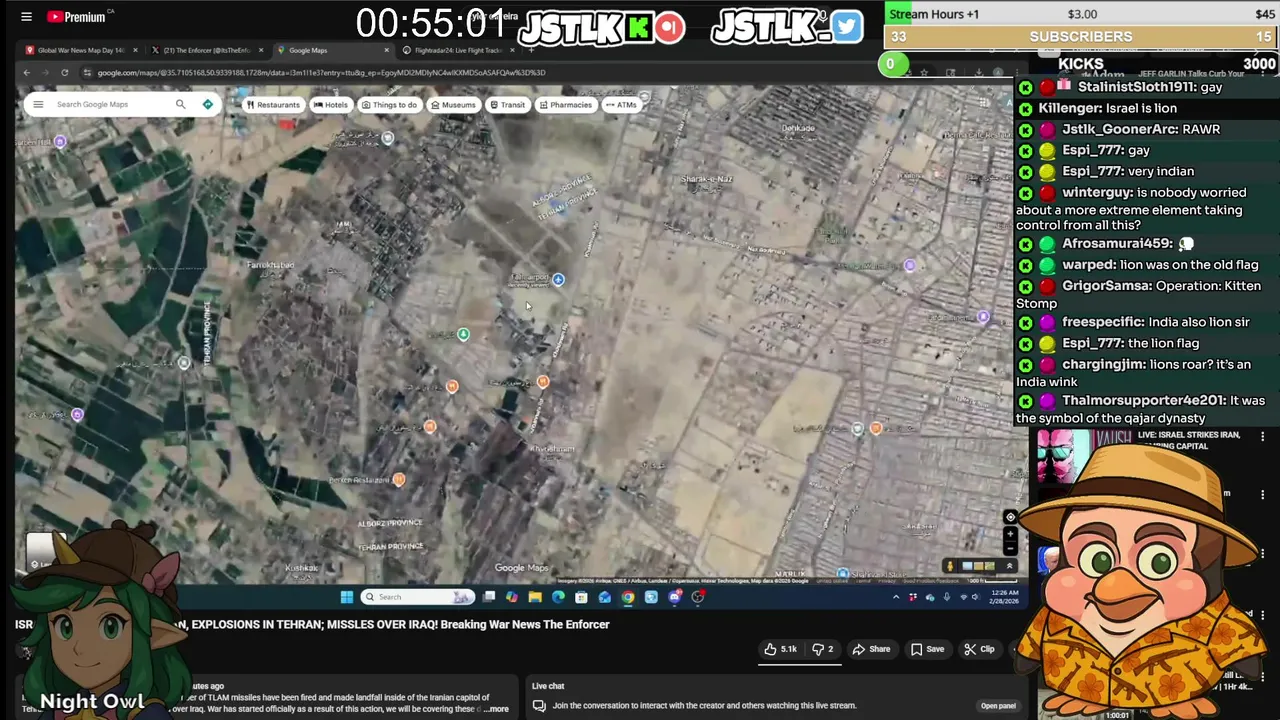This screenshot has width=1280, height=720.
Task: Click the green map pin near airport
Action: pyautogui.click(x=463, y=334)
